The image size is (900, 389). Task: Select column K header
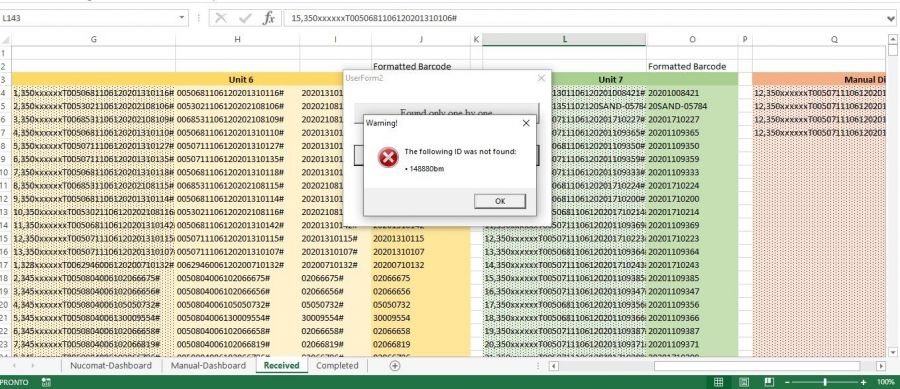pos(476,39)
